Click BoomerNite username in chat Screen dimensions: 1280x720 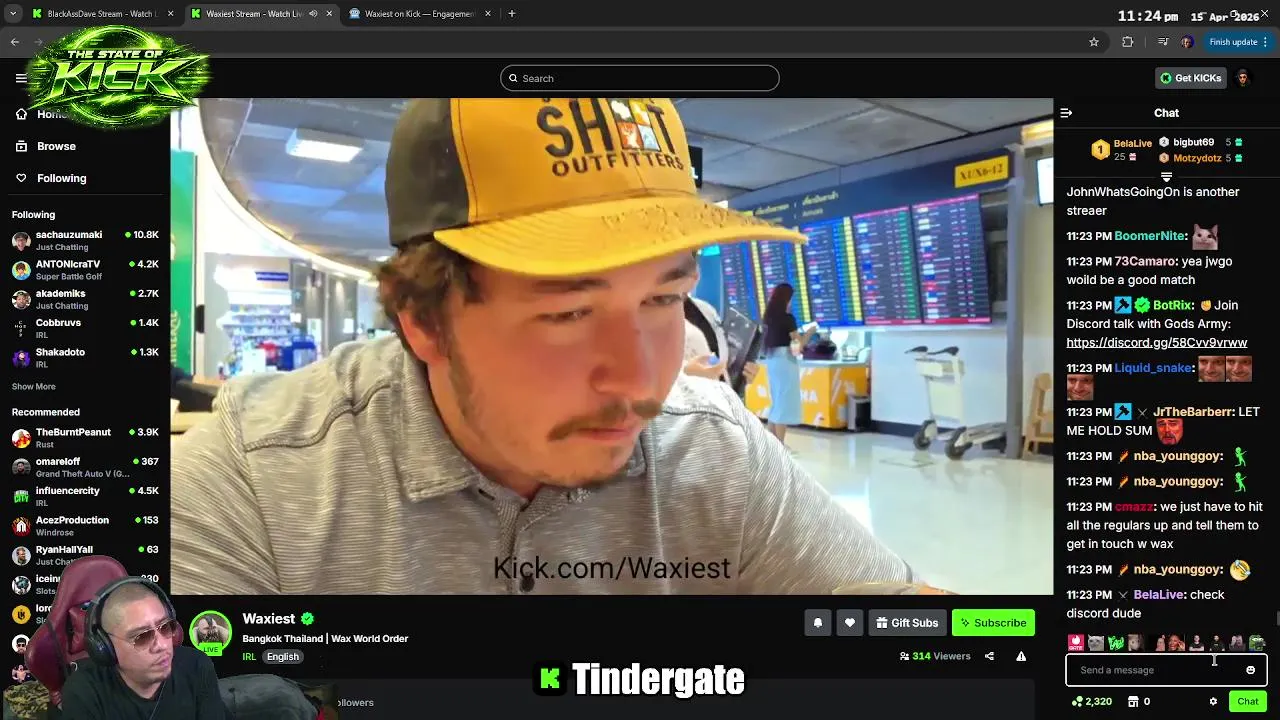[1149, 236]
